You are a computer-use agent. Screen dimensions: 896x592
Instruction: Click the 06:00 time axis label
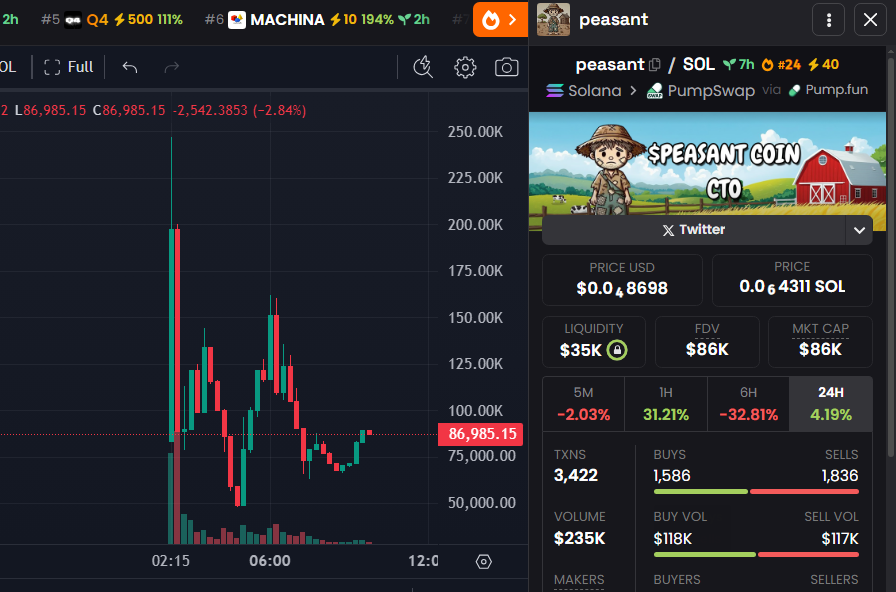270,561
